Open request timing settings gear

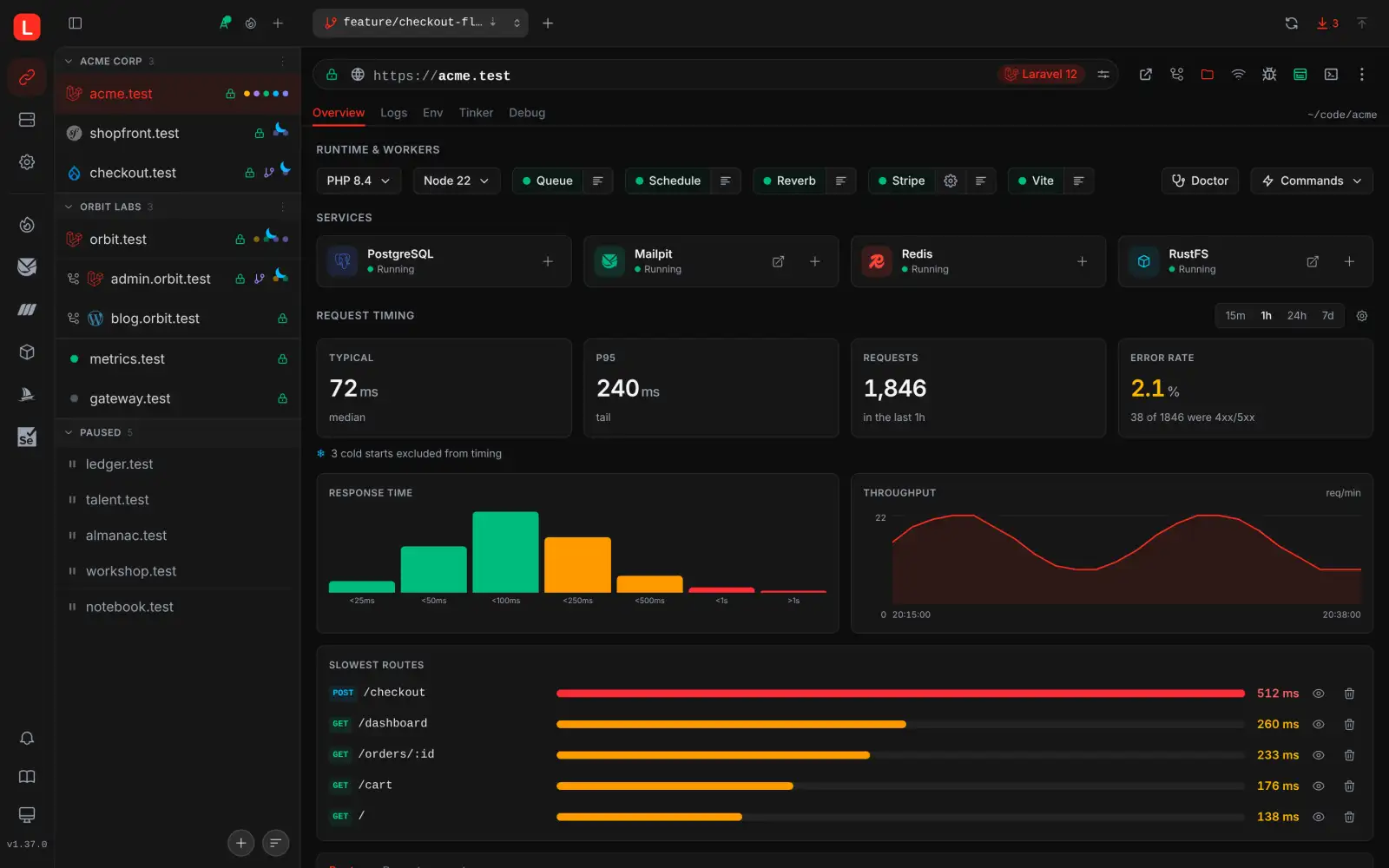(x=1362, y=316)
